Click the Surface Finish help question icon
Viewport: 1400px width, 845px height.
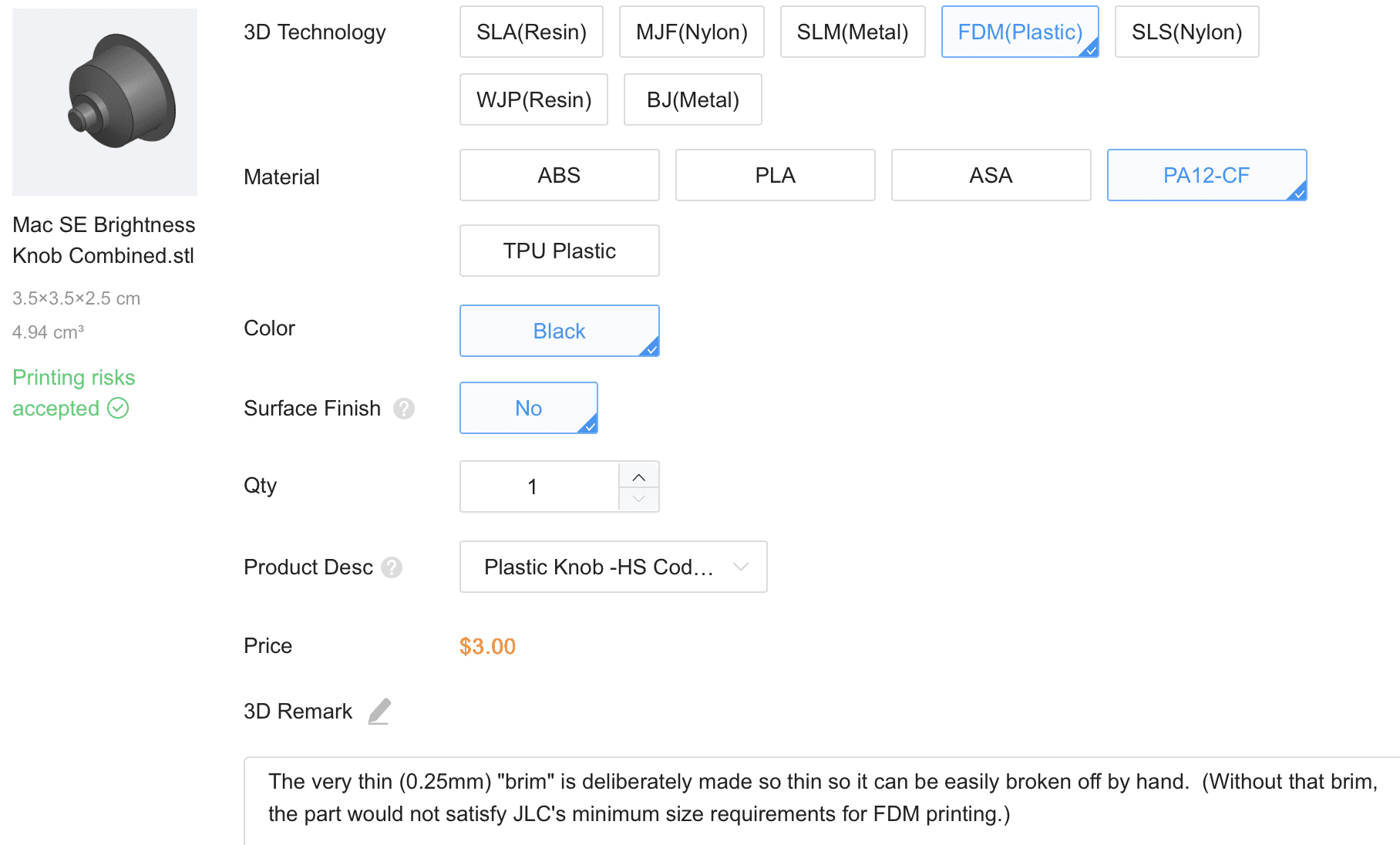404,409
